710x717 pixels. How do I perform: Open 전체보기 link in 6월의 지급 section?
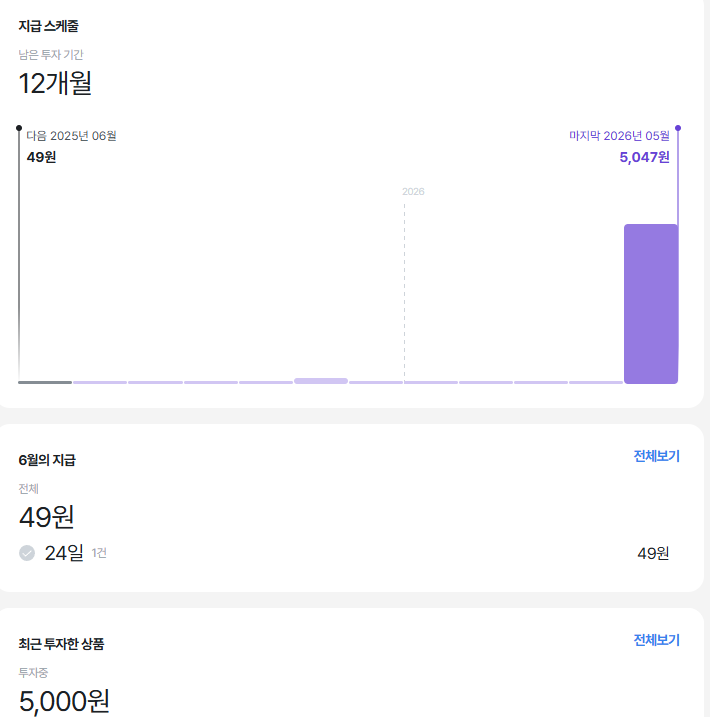657,456
